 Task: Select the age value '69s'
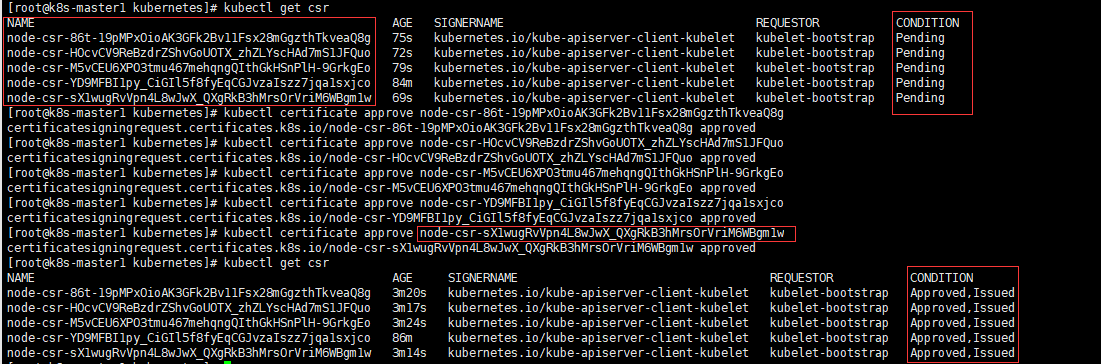[x=402, y=98]
